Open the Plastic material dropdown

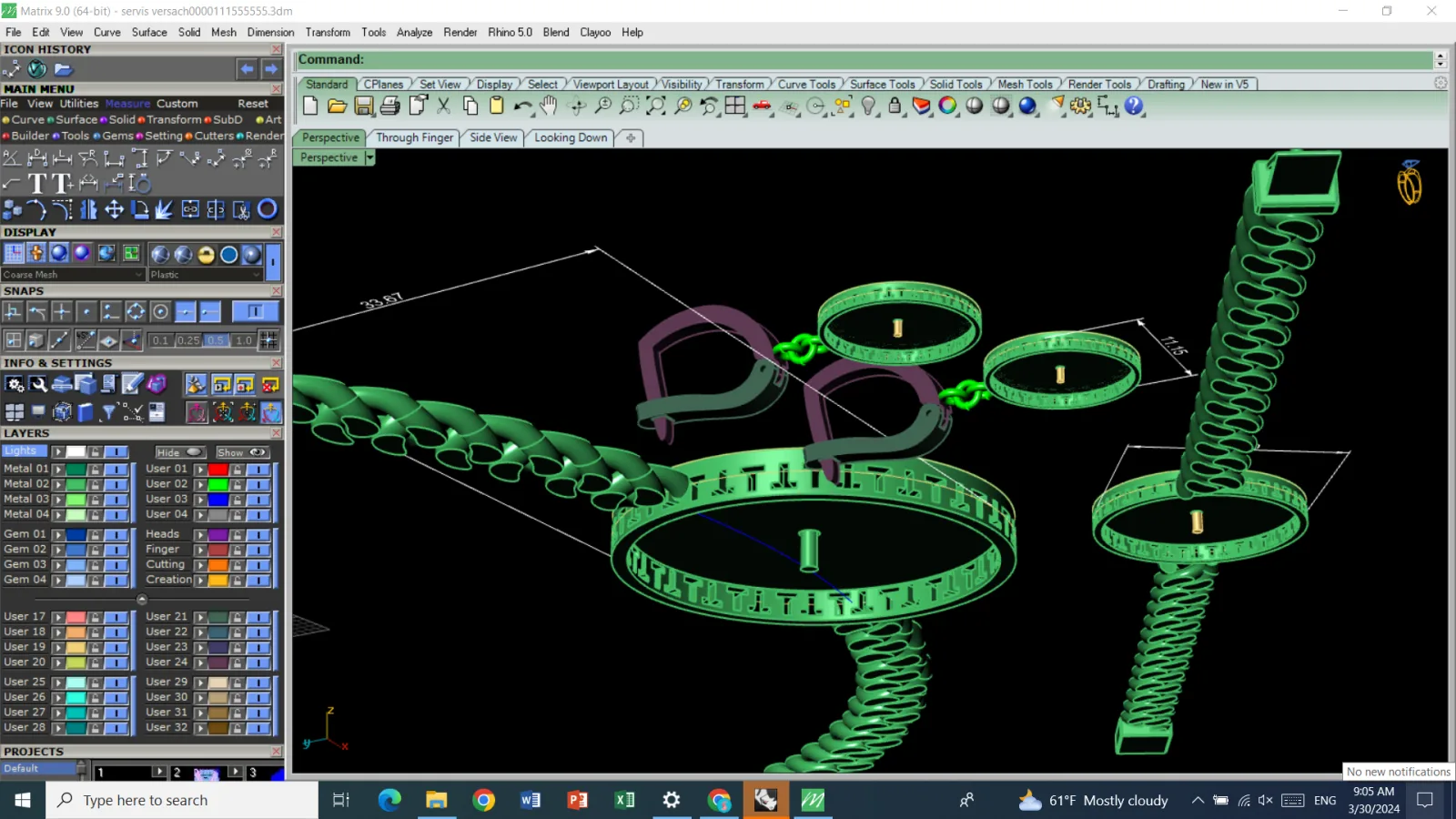(x=206, y=274)
